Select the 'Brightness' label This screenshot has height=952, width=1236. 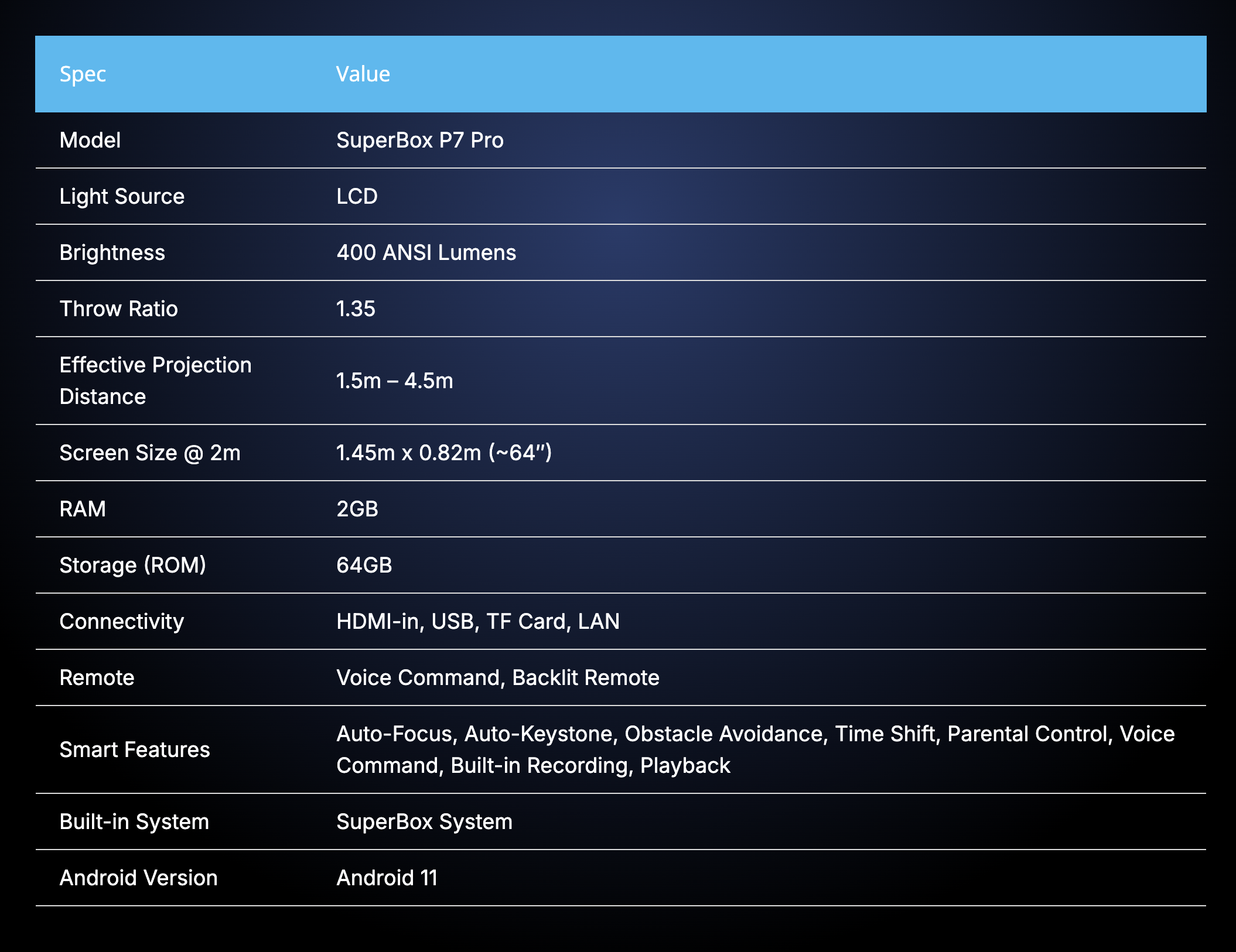pyautogui.click(x=112, y=253)
